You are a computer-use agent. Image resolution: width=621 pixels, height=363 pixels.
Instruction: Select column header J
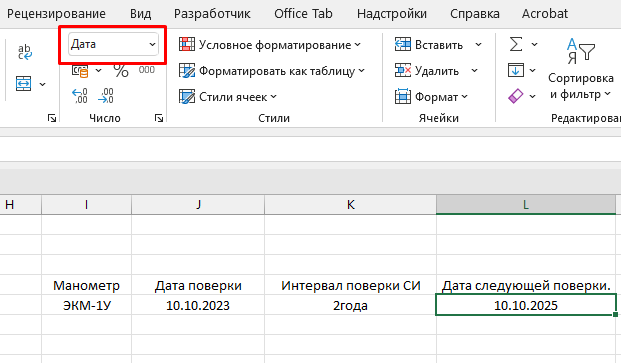(198, 205)
